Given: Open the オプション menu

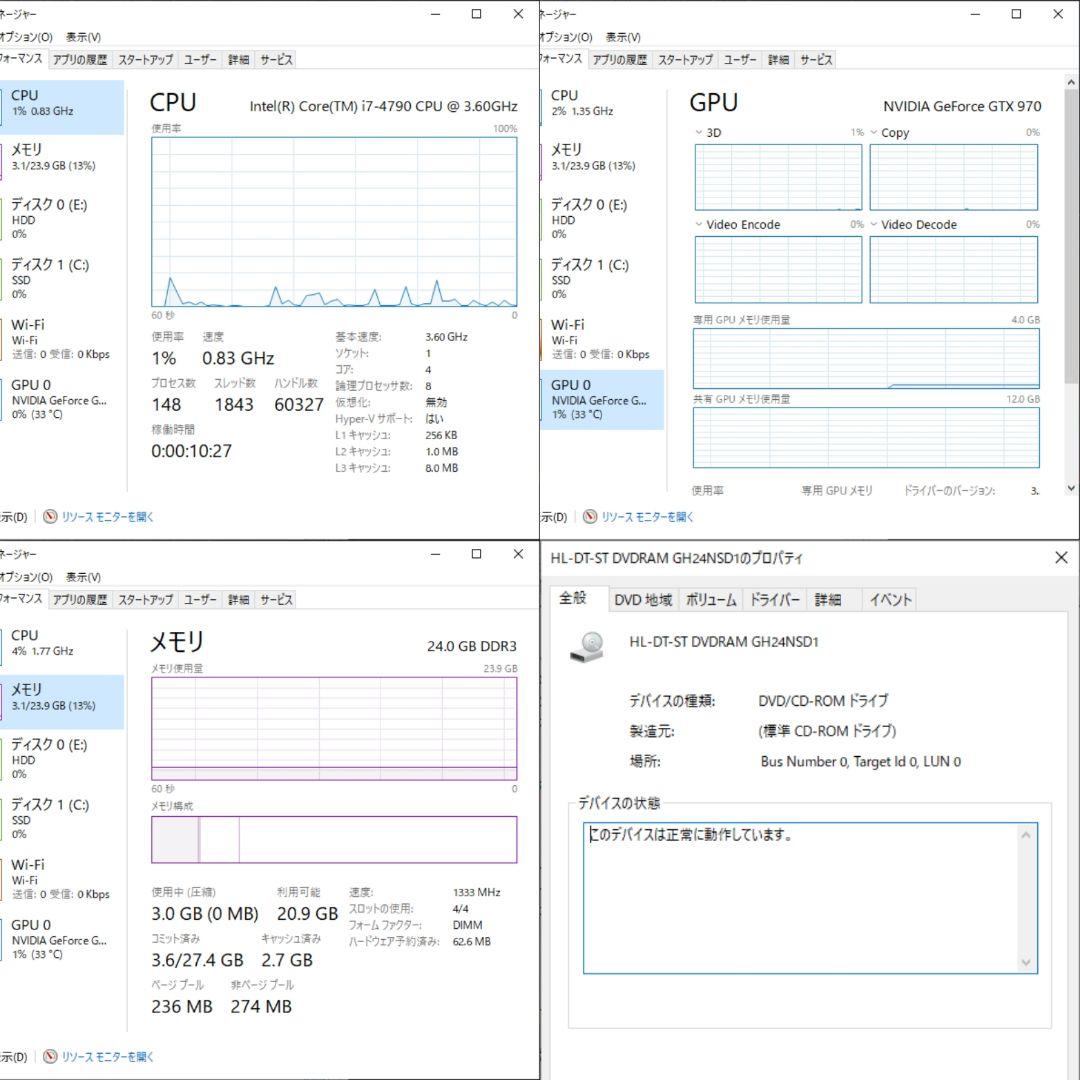Looking at the screenshot, I should tap(25, 37).
